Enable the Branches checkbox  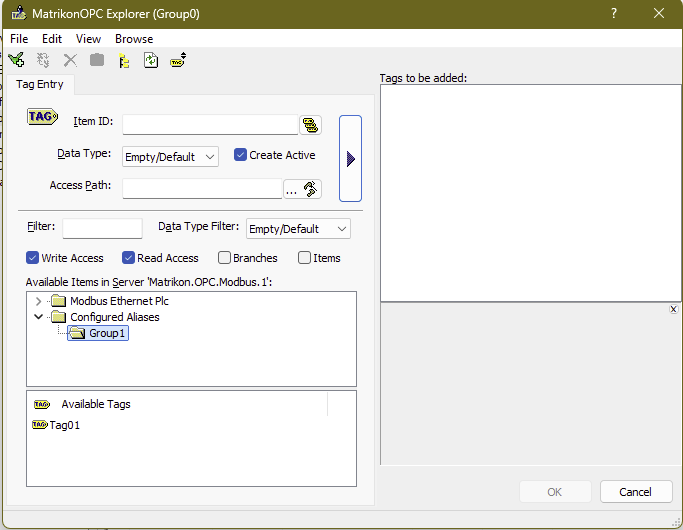224,258
